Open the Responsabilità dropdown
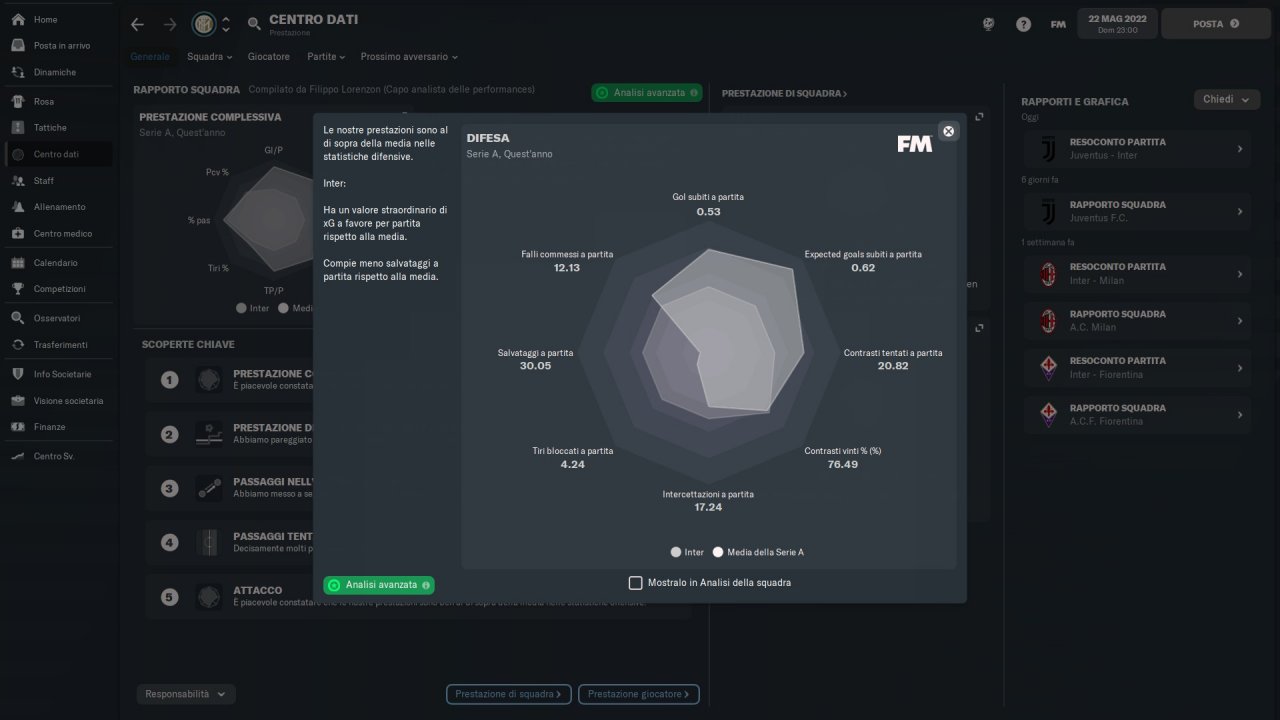This screenshot has height=720, width=1280. tap(185, 694)
